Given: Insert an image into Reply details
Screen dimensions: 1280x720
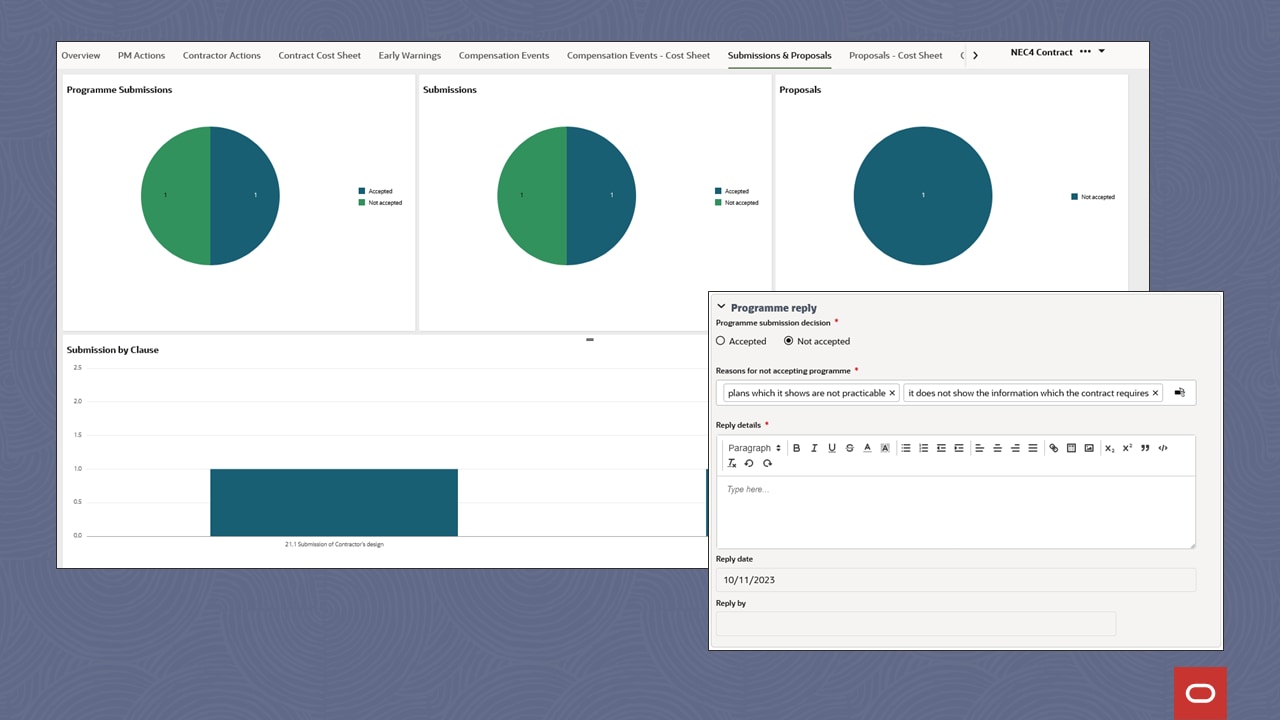Looking at the screenshot, I should [x=1089, y=448].
